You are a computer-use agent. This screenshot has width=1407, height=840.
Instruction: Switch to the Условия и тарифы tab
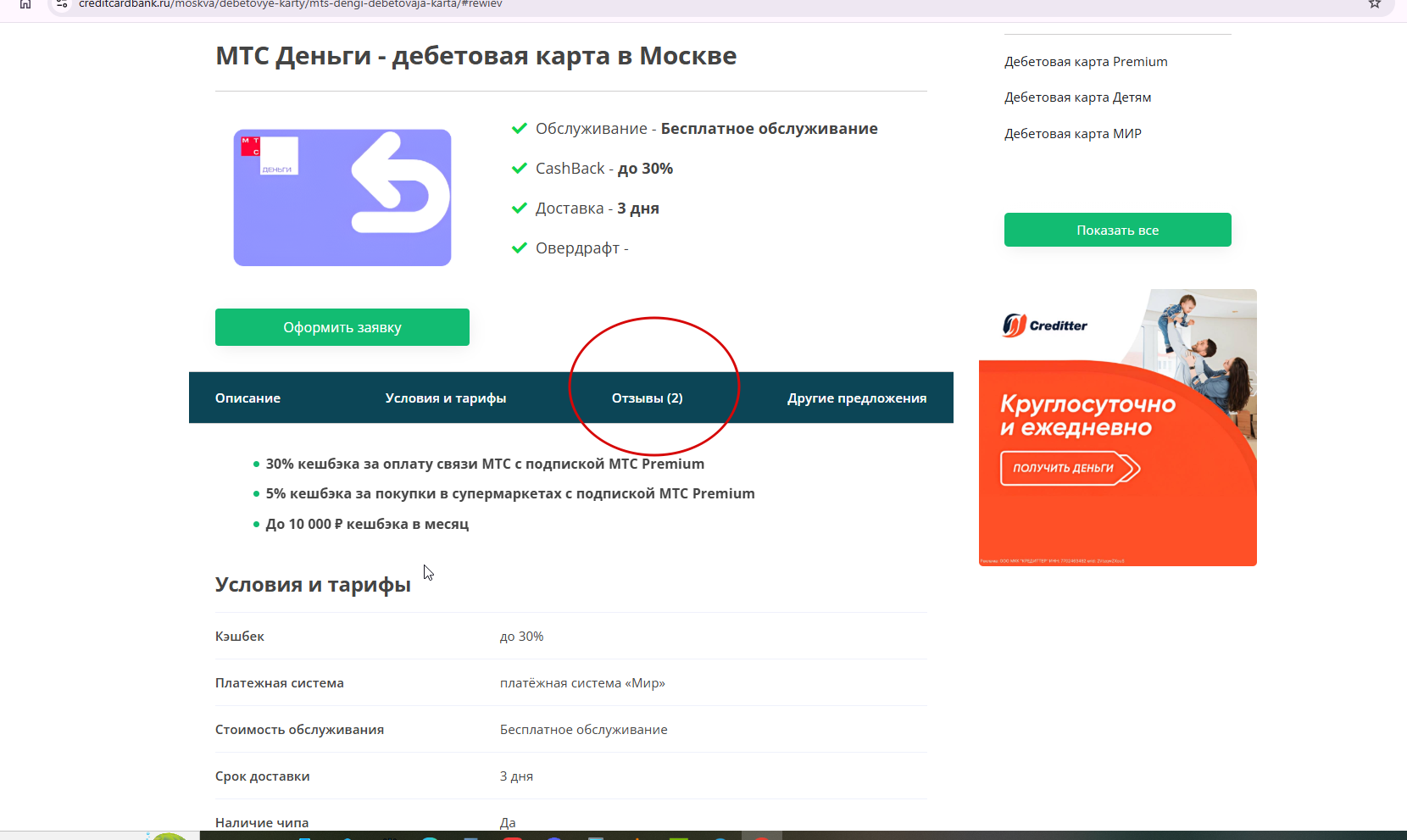click(446, 398)
